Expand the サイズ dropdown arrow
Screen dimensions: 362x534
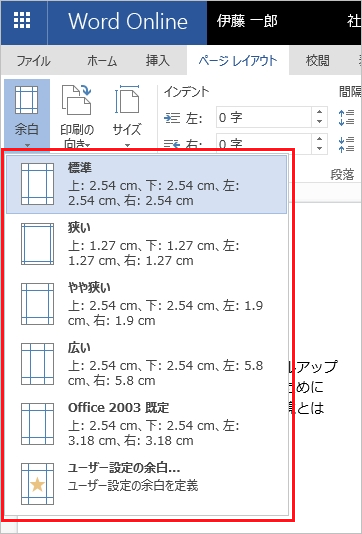(x=127, y=145)
